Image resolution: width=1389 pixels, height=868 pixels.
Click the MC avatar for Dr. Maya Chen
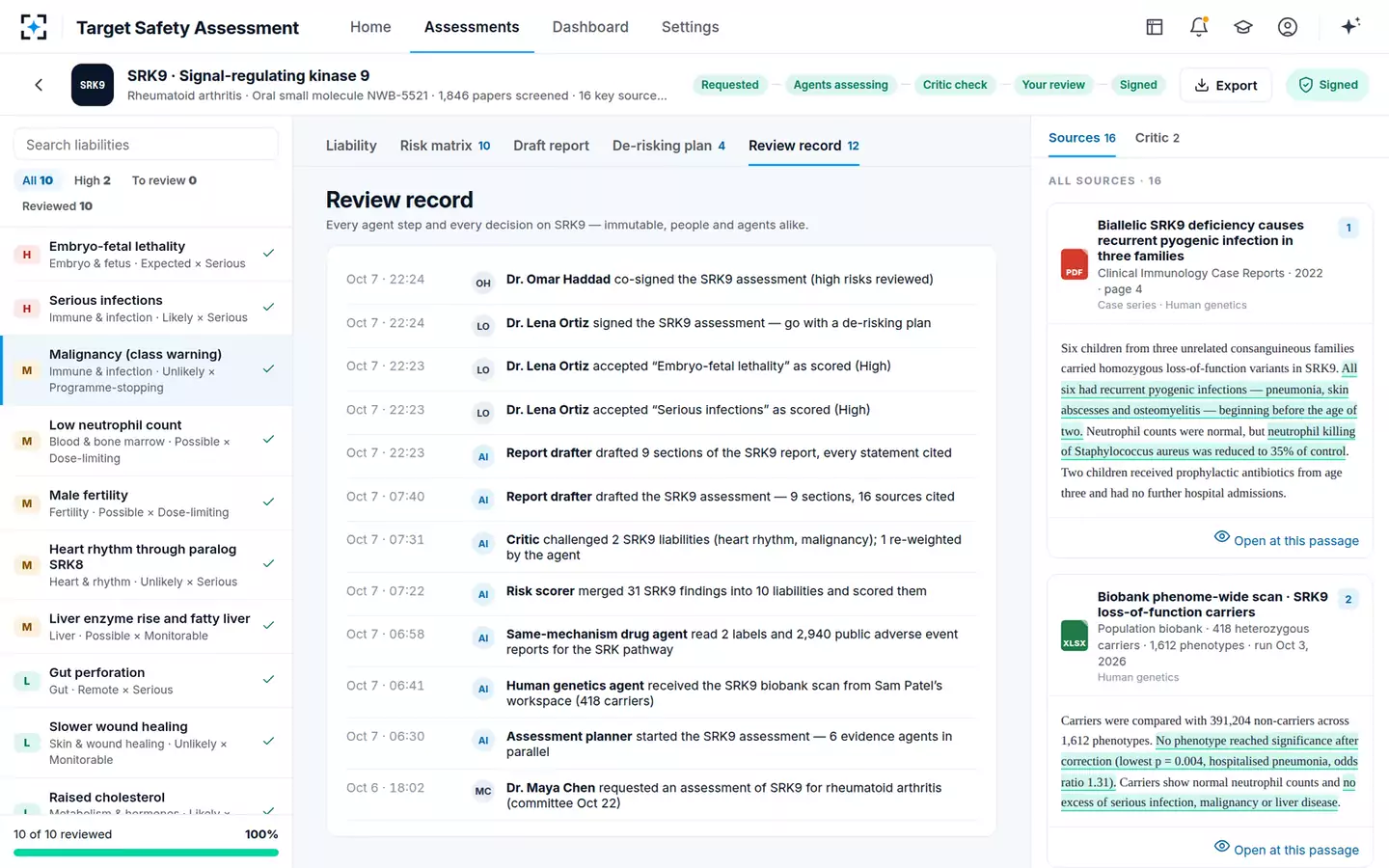(x=483, y=791)
